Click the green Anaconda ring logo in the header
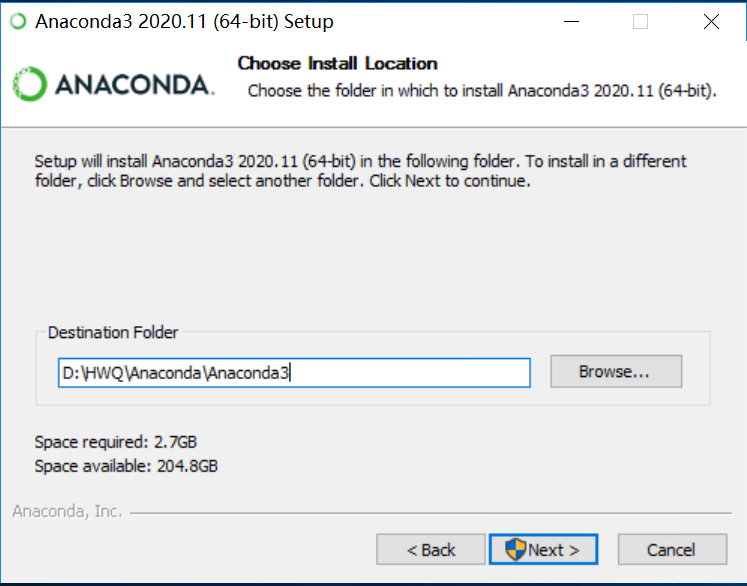 click(x=30, y=84)
